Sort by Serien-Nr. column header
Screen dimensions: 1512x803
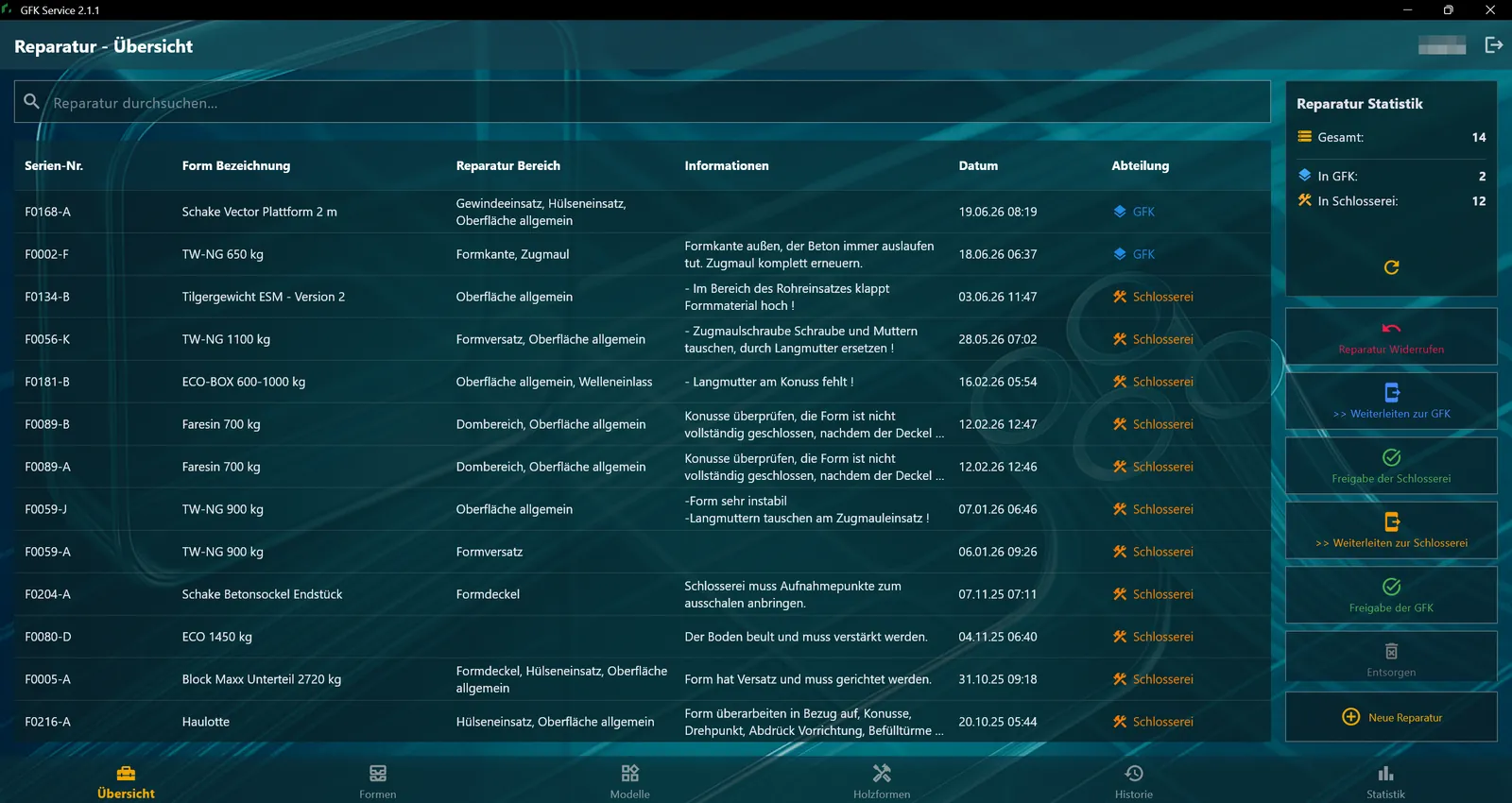[54, 165]
